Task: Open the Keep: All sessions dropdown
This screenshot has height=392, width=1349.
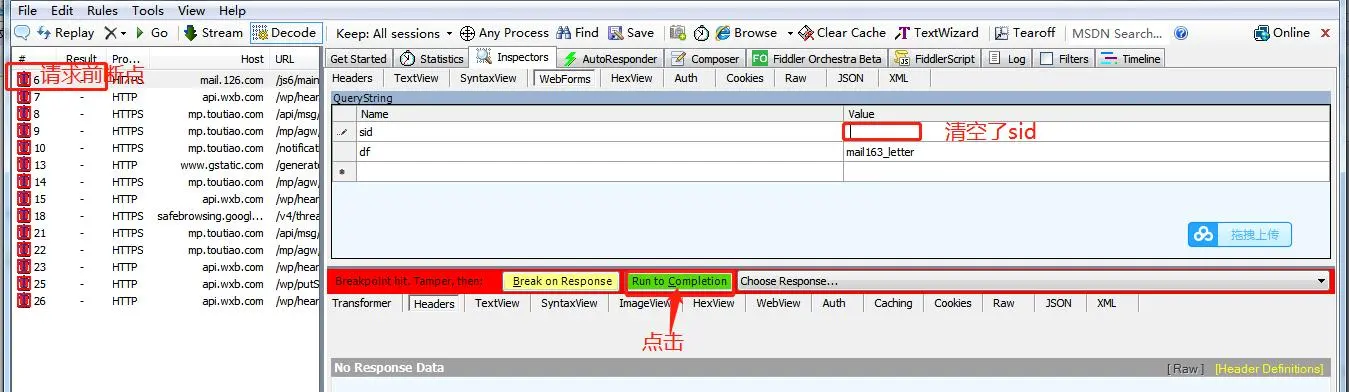Action: (x=394, y=33)
